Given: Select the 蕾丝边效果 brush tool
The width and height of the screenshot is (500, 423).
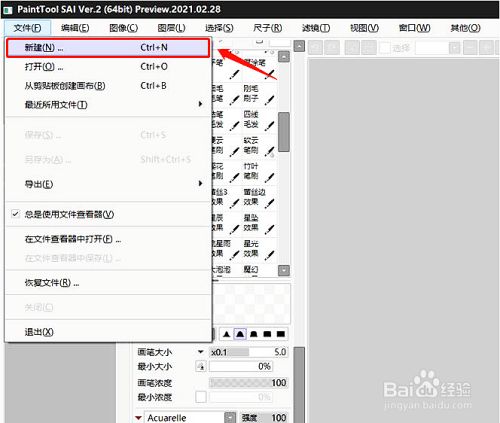Looking at the screenshot, I should tap(259, 197).
